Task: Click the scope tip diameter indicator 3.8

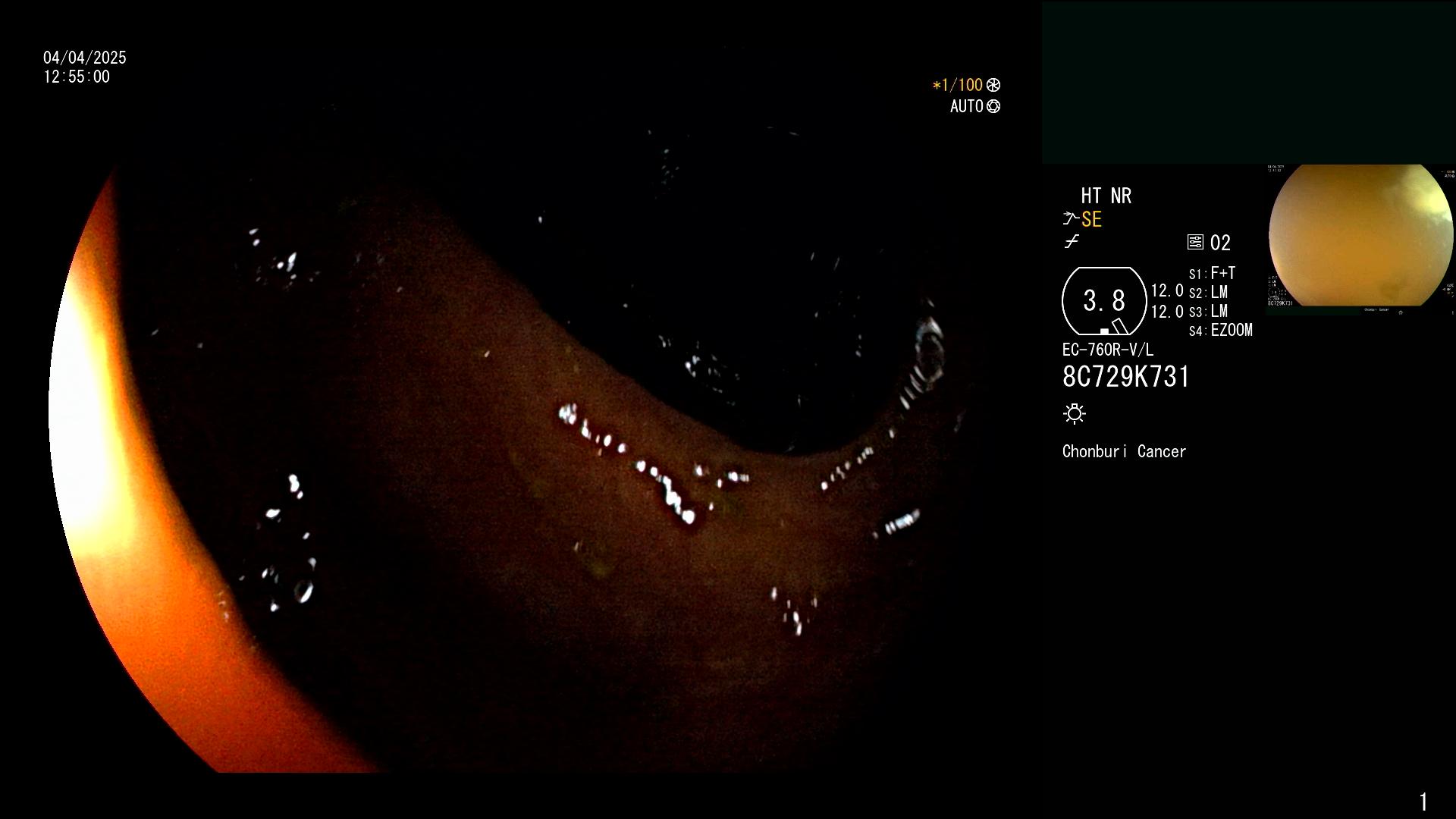Action: pos(1104,301)
